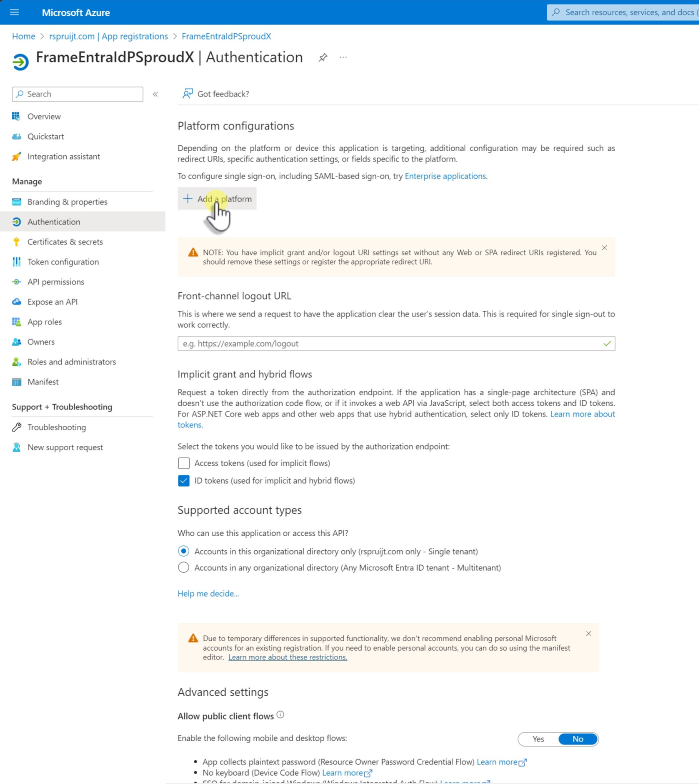The width and height of the screenshot is (699, 784).
Task: Open the Azure portal hamburger menu
Action: click(14, 12)
